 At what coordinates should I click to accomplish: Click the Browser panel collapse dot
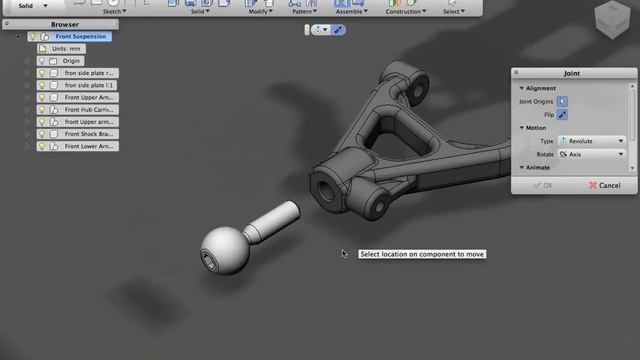7,24
